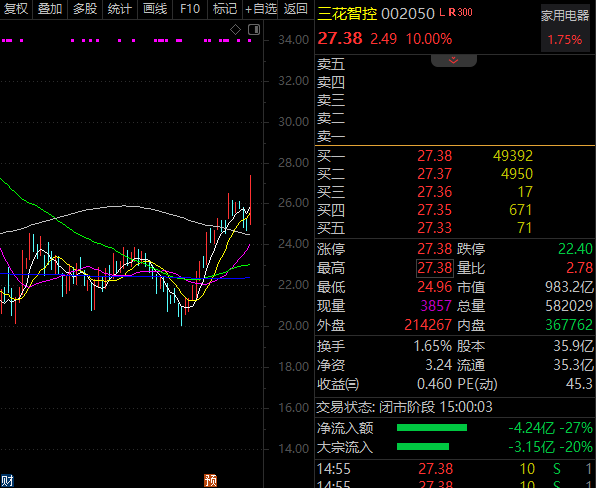This screenshot has width=596, height=488.
Task: Click the diamond marker icon above chart
Action: pos(235,29)
